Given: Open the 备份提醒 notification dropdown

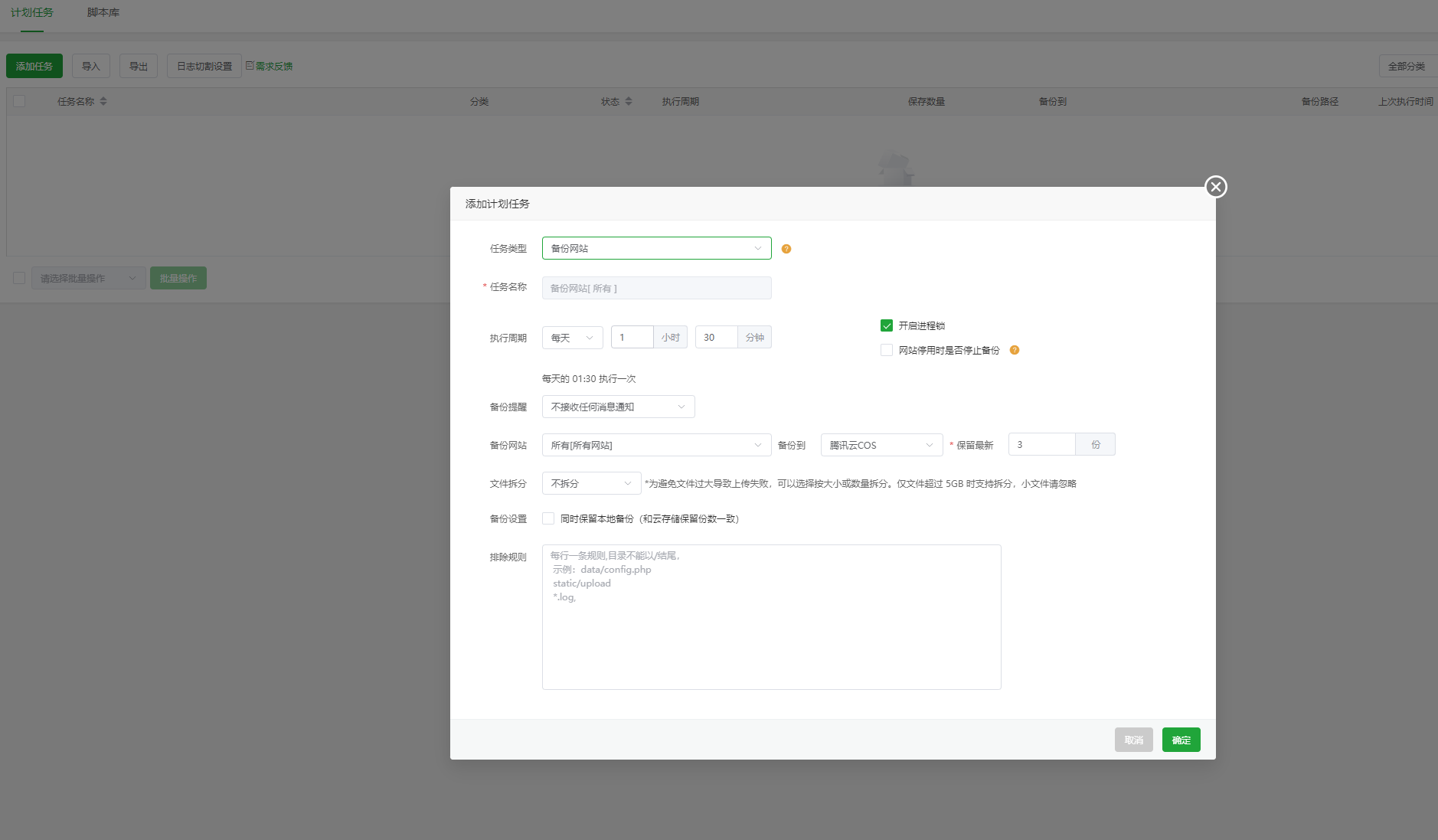Looking at the screenshot, I should [x=618, y=407].
